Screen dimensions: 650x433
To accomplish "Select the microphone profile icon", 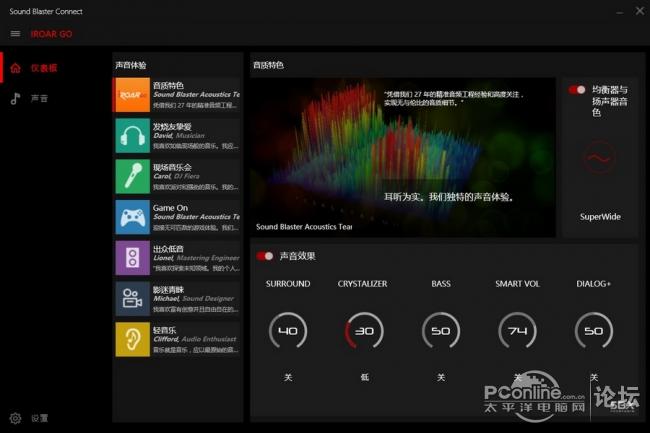I will (x=132, y=176).
